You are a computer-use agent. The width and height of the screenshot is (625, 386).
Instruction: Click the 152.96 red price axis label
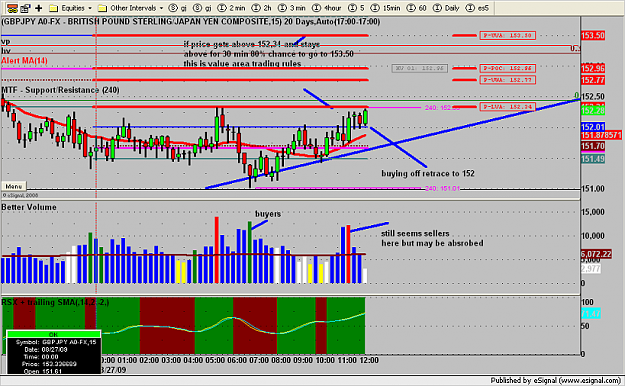593,68
